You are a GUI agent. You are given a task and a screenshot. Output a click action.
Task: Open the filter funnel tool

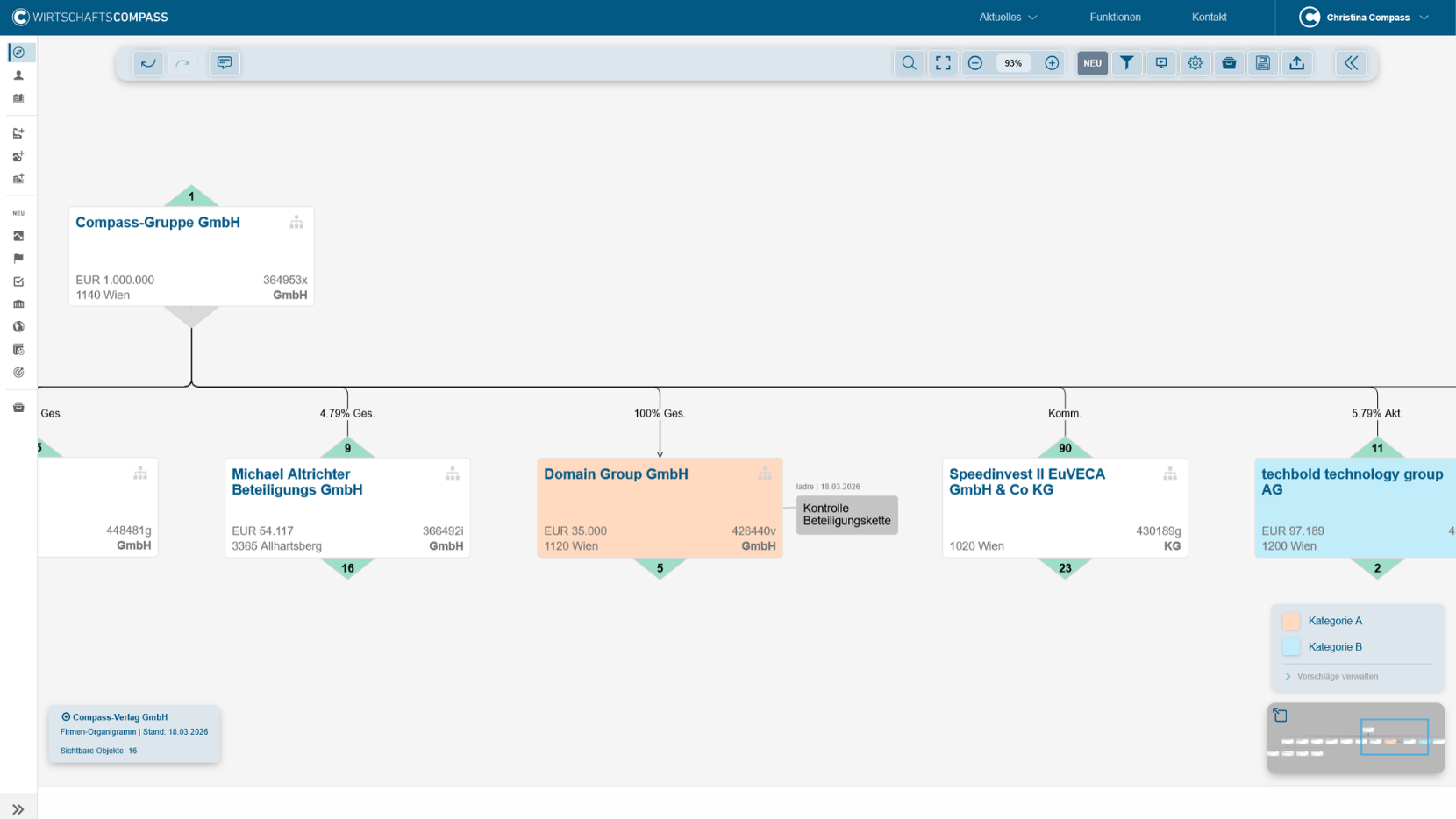[1126, 63]
